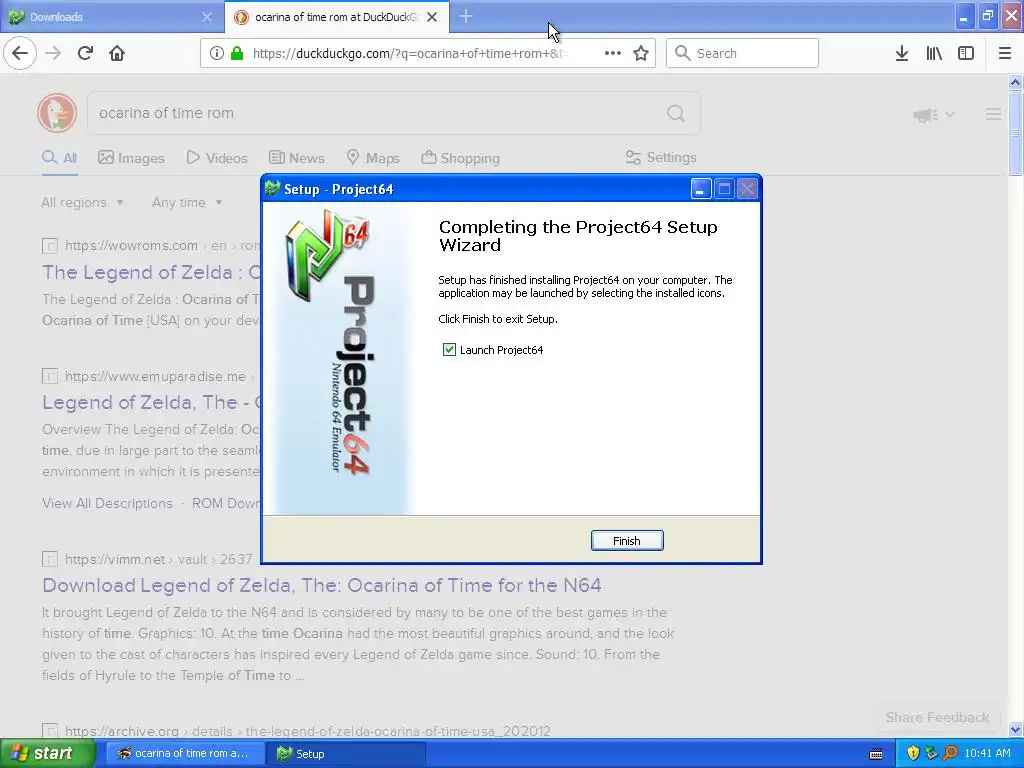The width and height of the screenshot is (1024, 768).
Task: Click the keyboard tray icon
Action: [876, 754]
